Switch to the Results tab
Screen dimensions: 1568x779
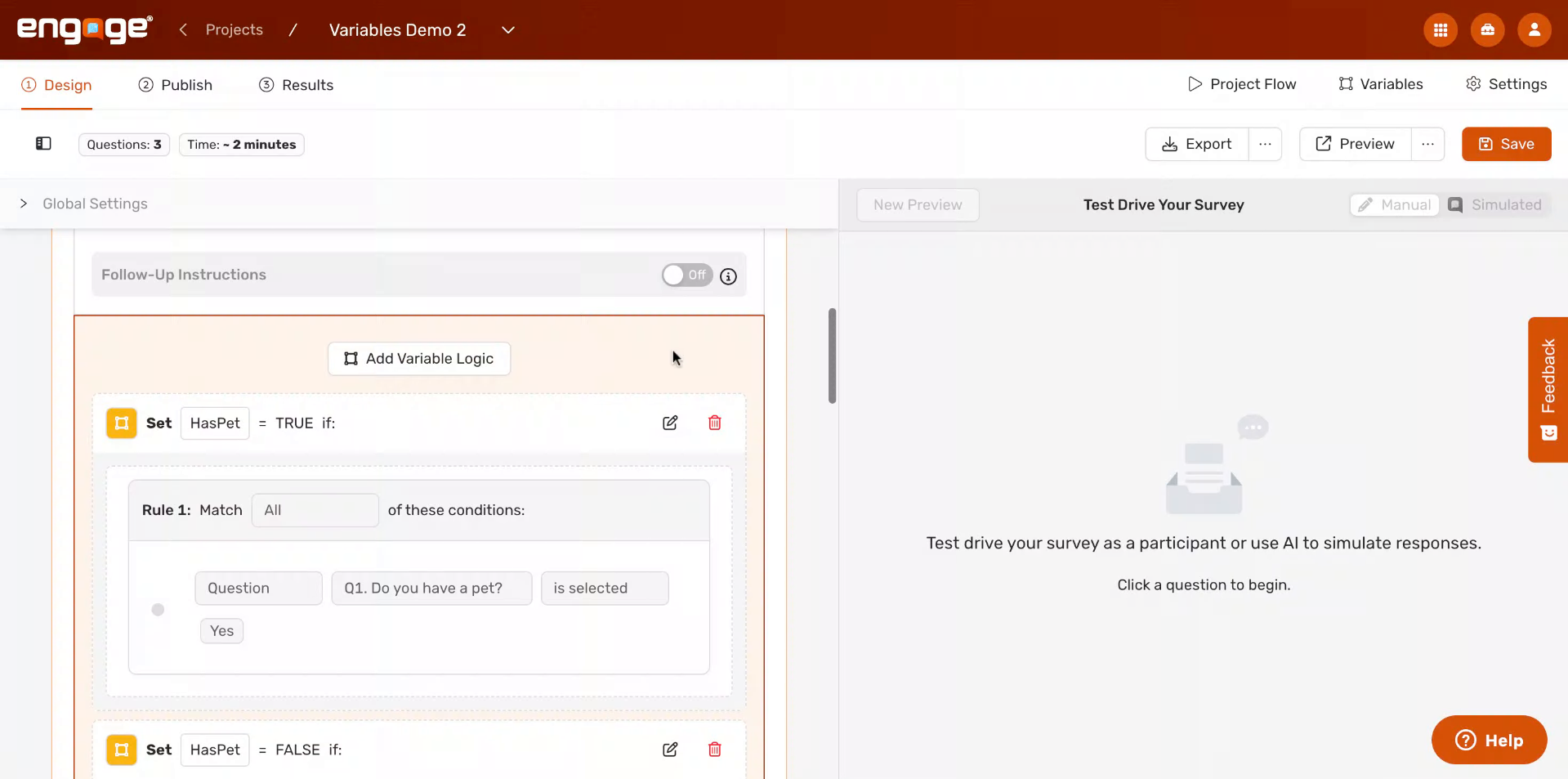(296, 85)
